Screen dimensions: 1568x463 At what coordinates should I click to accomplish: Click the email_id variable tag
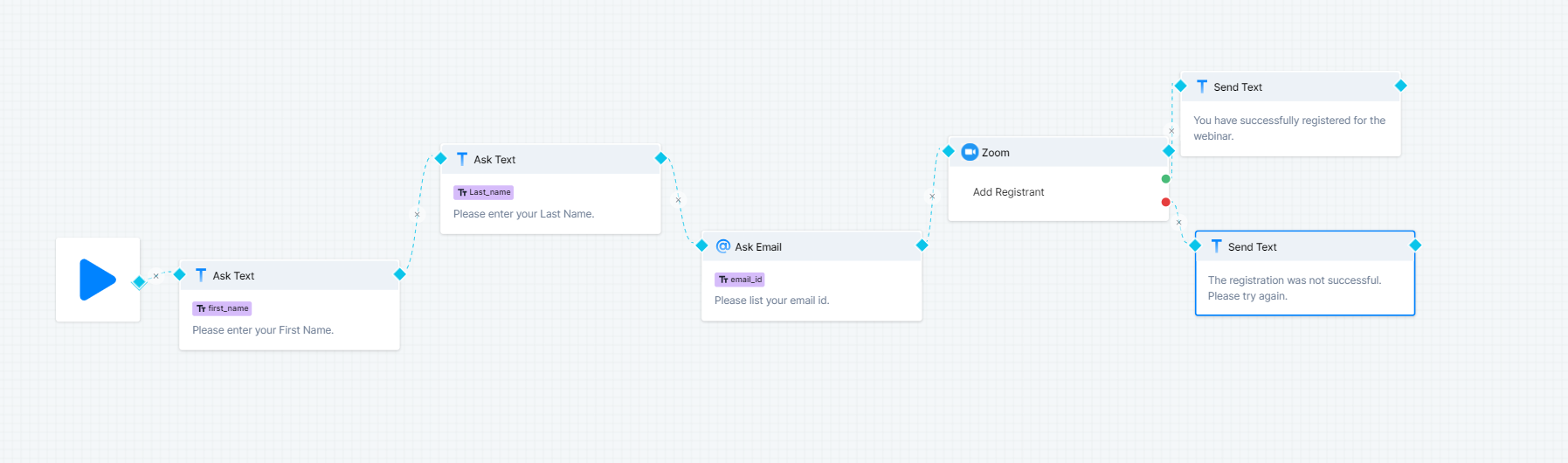coord(740,280)
